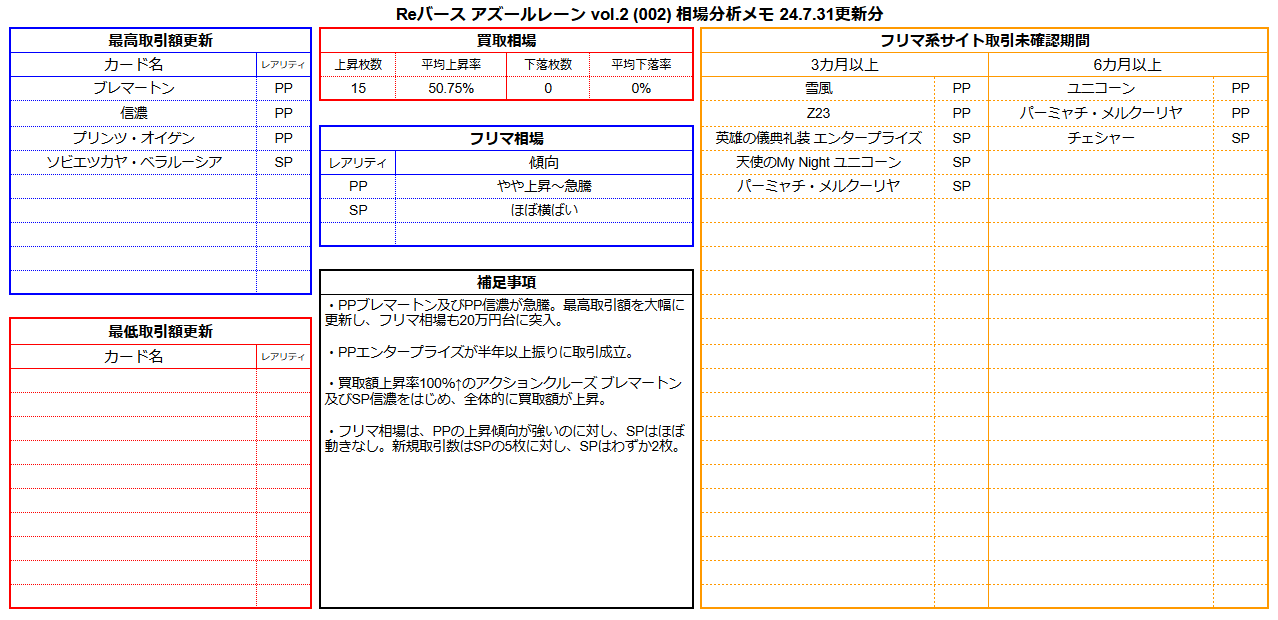The image size is (1278, 620).
Task: Select PP rarity next to 雪風
Action: click(962, 88)
